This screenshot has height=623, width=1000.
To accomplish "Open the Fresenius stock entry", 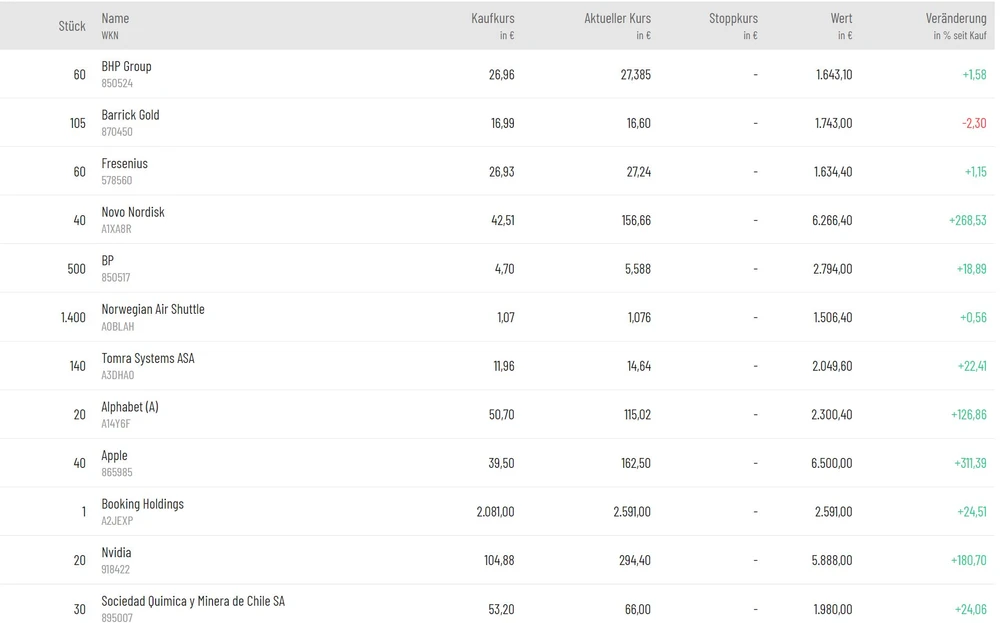I will click(124, 164).
